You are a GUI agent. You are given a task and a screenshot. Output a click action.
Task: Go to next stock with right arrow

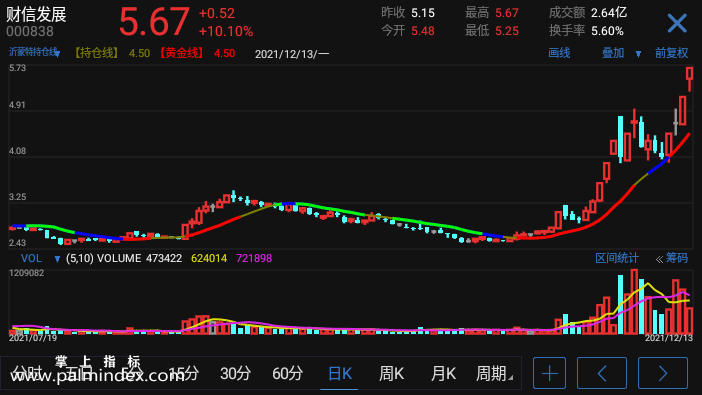pos(663,373)
